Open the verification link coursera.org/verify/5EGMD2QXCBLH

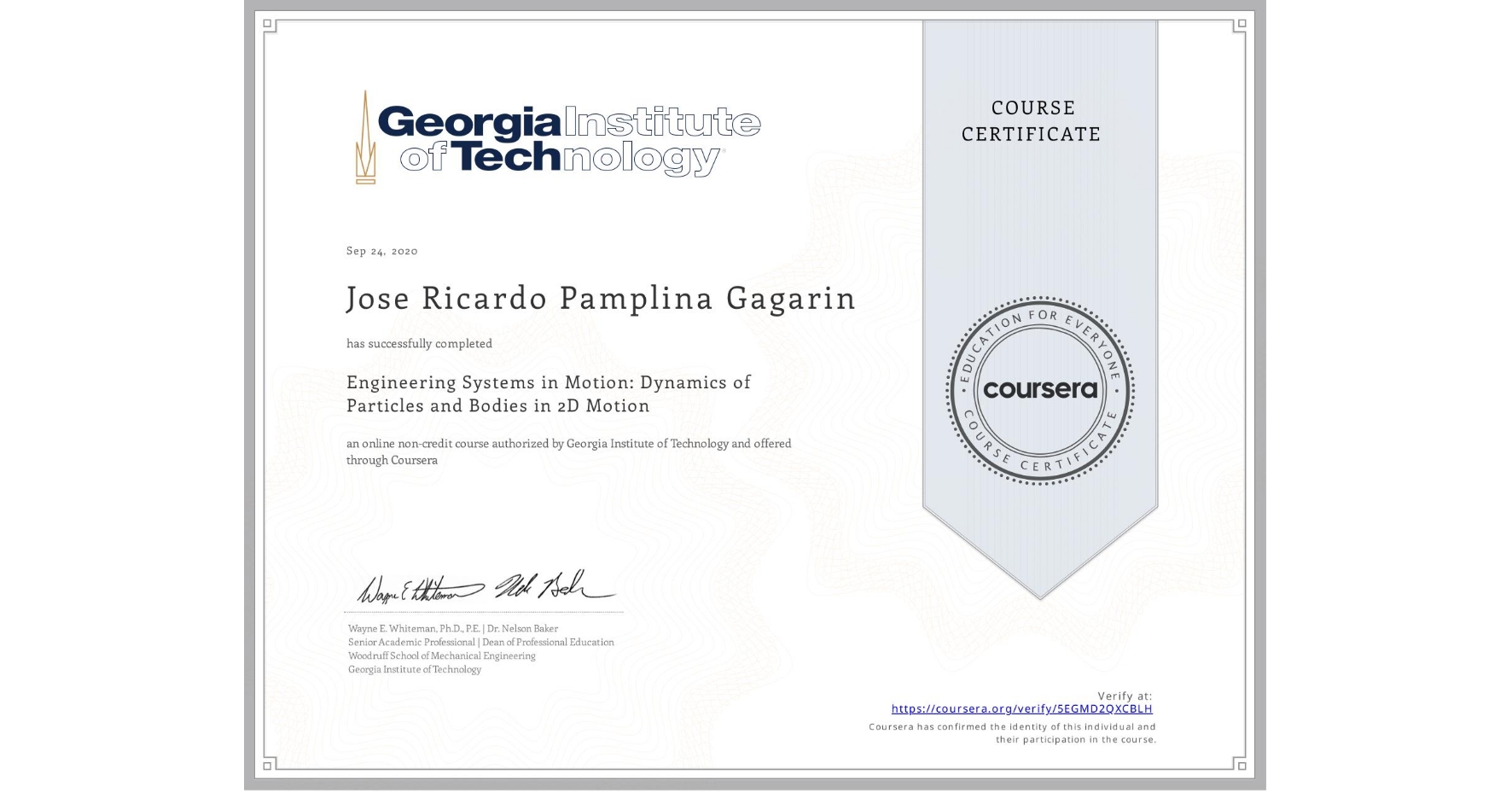tap(1022, 708)
